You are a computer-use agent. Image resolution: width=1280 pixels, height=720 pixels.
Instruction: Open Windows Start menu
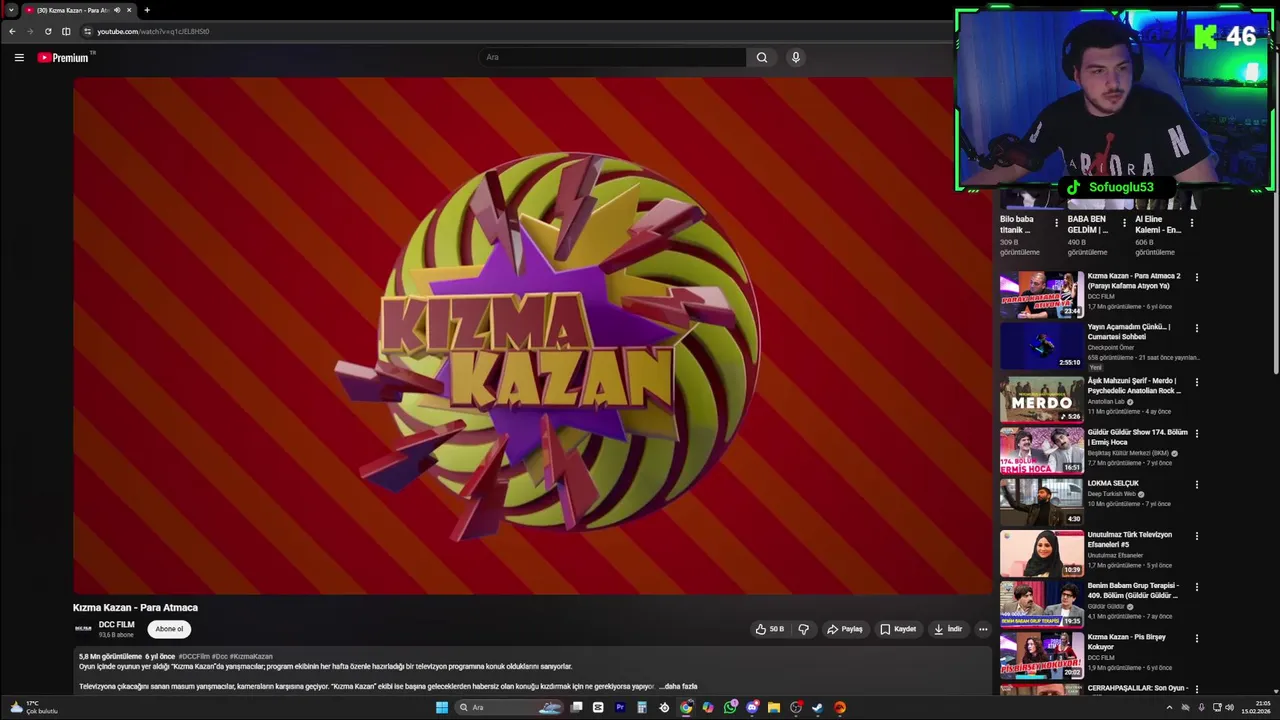(442, 707)
